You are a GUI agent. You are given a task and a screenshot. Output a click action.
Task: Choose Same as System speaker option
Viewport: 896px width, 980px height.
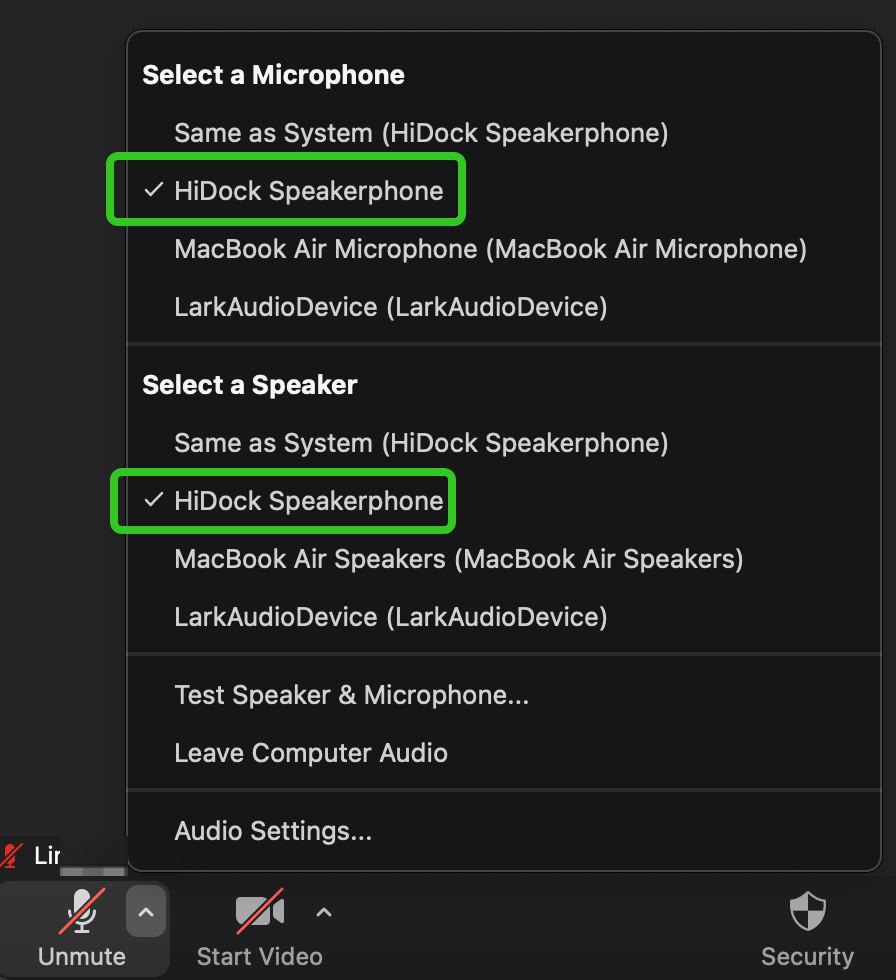point(421,443)
